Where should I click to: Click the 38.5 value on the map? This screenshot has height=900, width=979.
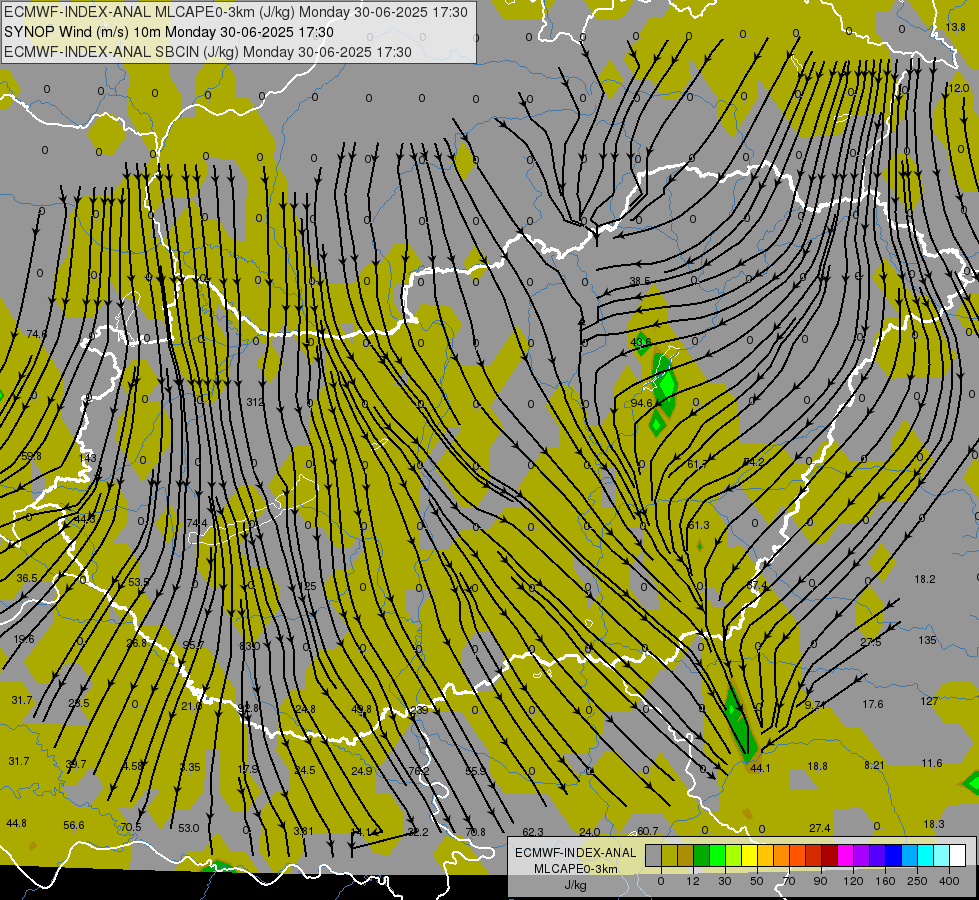tap(640, 282)
